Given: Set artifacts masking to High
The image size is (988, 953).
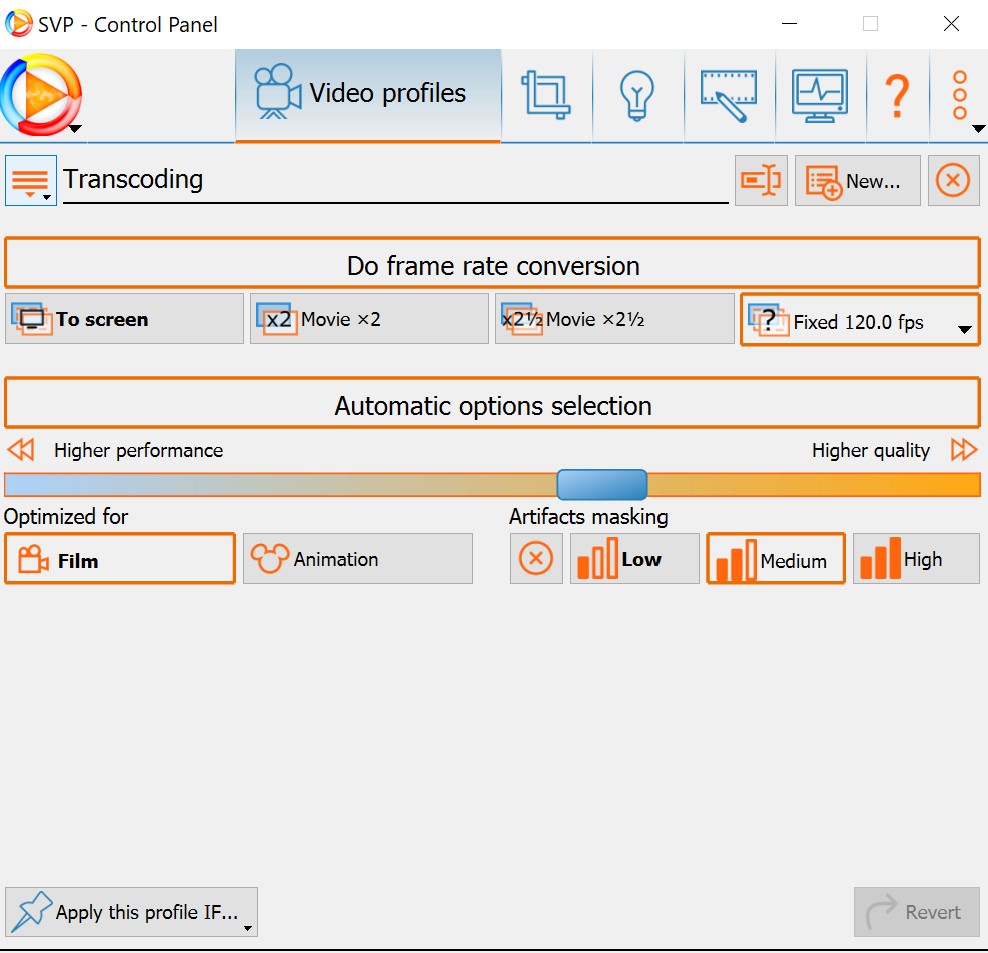Looking at the screenshot, I should click(x=915, y=559).
